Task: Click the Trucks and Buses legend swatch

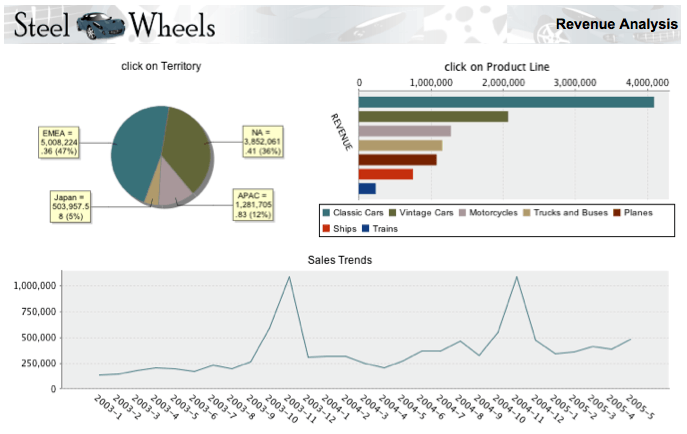Action: click(527, 213)
